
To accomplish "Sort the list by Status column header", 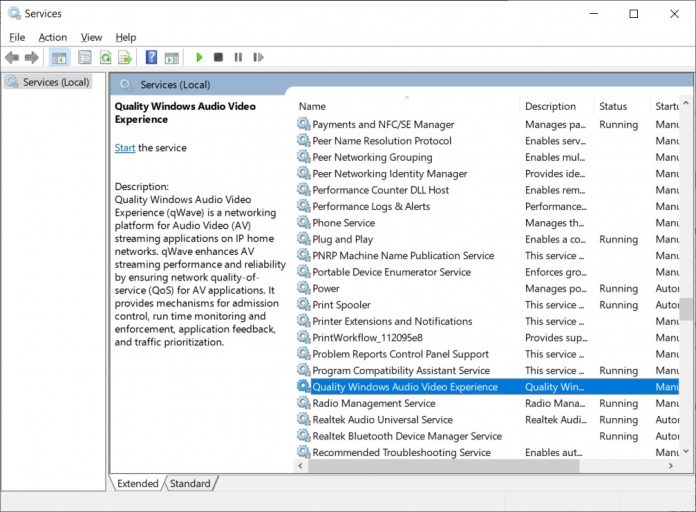I will click(x=613, y=106).
